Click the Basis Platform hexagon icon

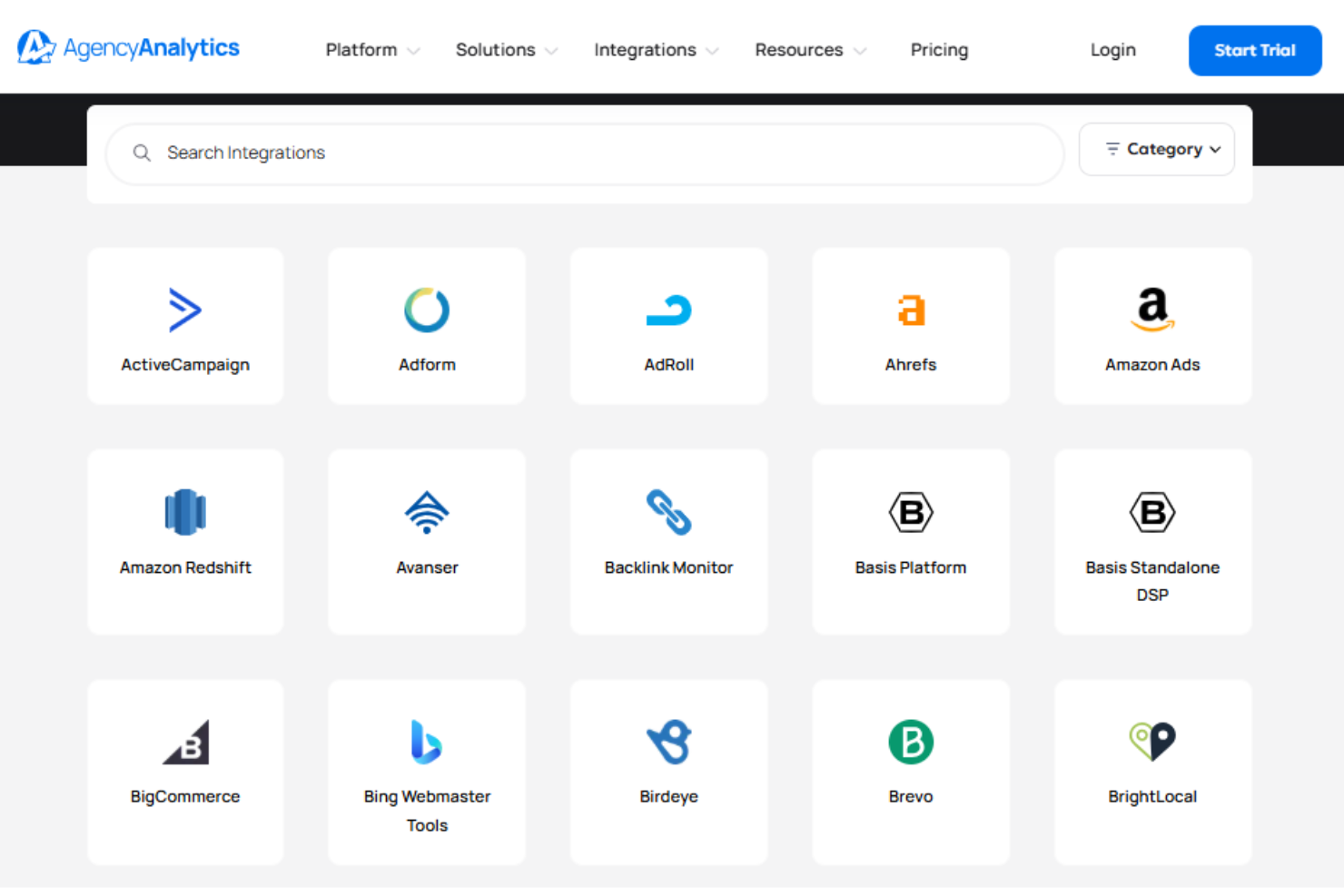(911, 513)
